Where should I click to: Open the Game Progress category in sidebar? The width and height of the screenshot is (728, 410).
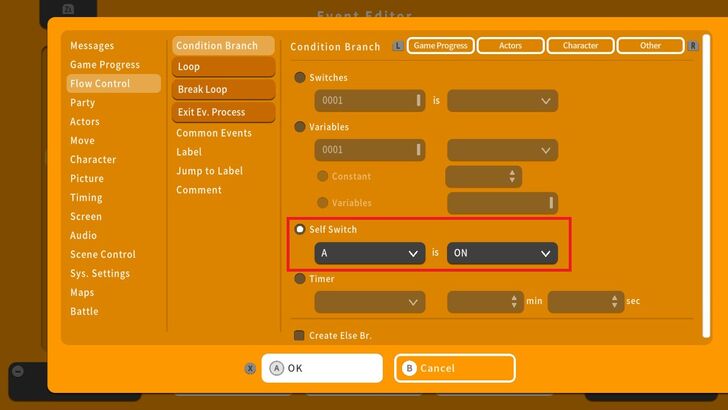point(105,65)
